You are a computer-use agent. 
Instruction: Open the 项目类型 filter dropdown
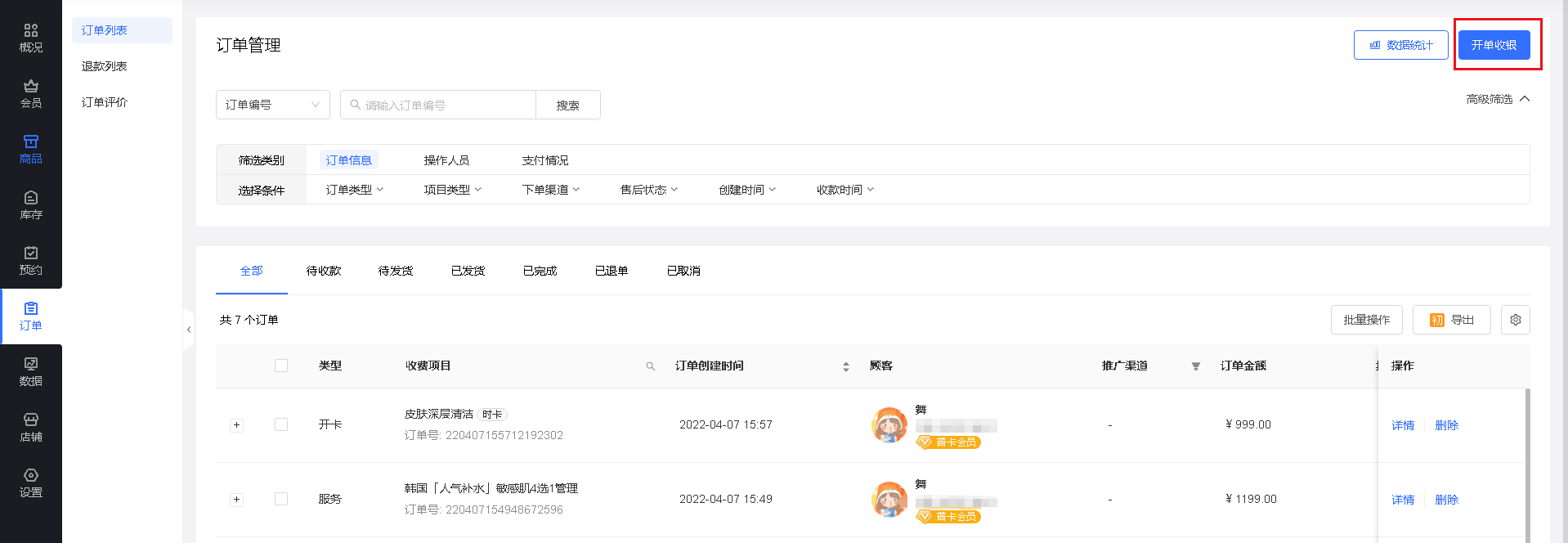point(453,190)
